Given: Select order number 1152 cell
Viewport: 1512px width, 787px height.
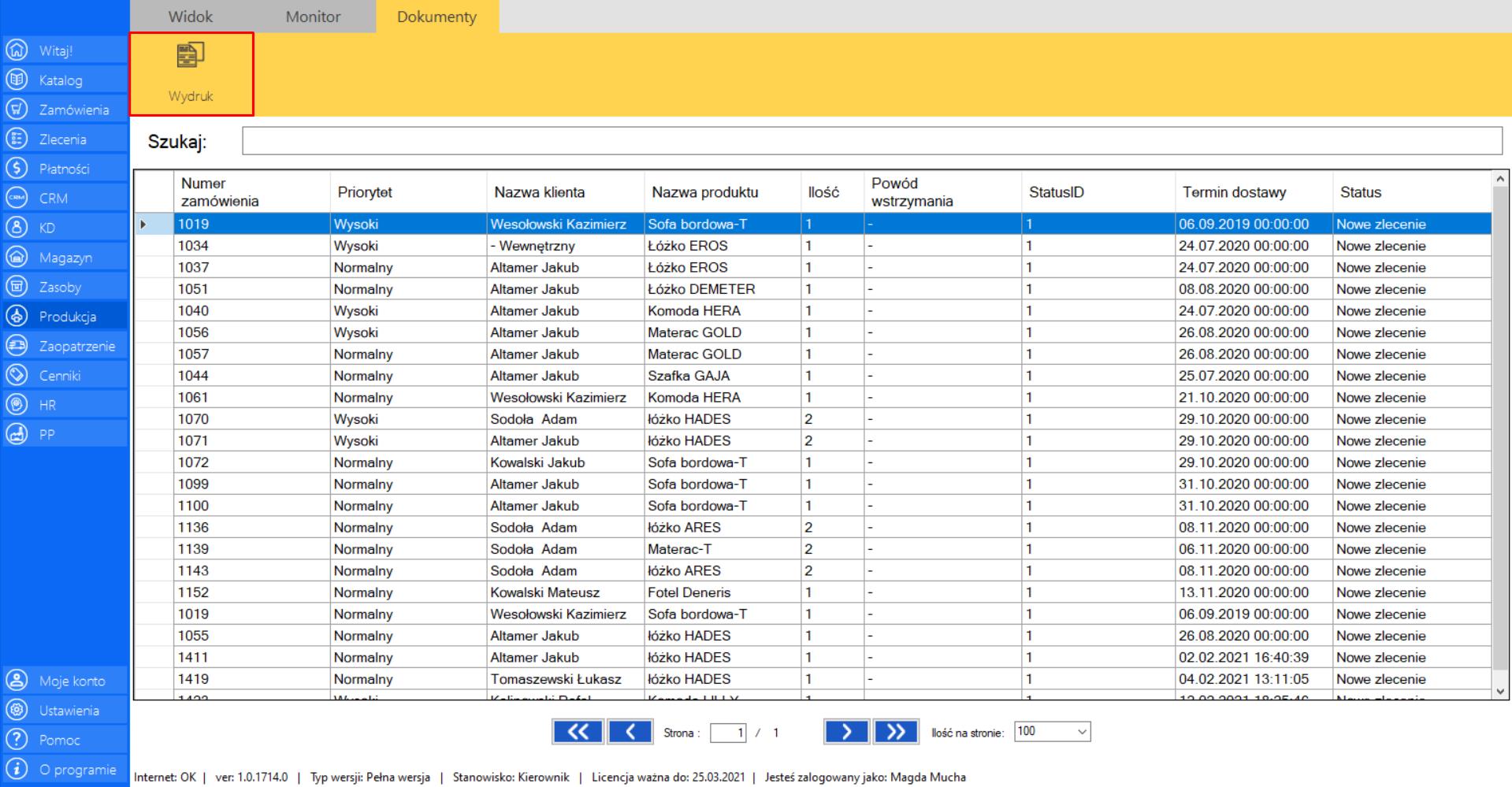Looking at the screenshot, I should pyautogui.click(x=251, y=592).
